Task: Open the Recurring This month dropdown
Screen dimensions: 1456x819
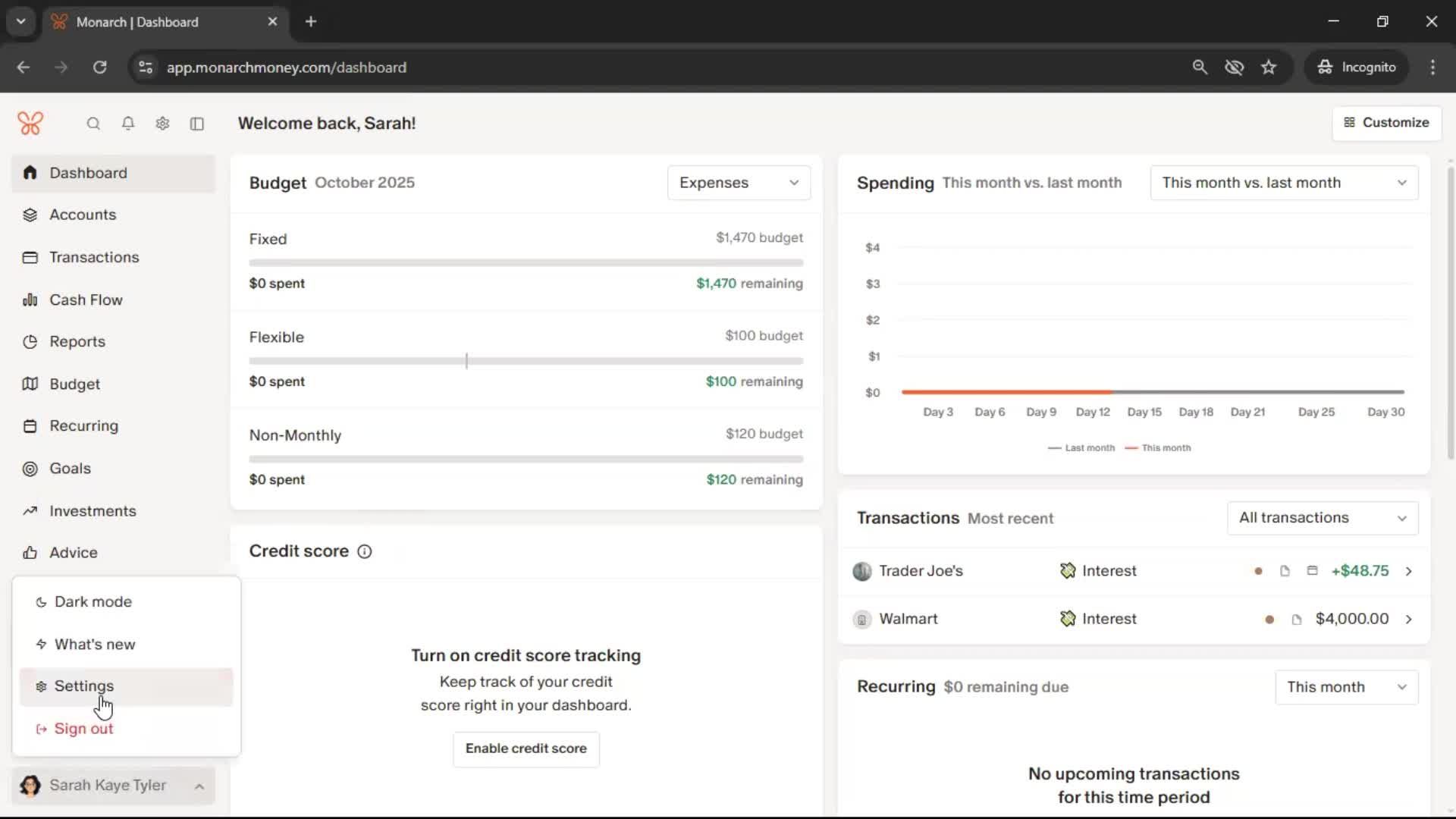Action: click(x=1346, y=687)
